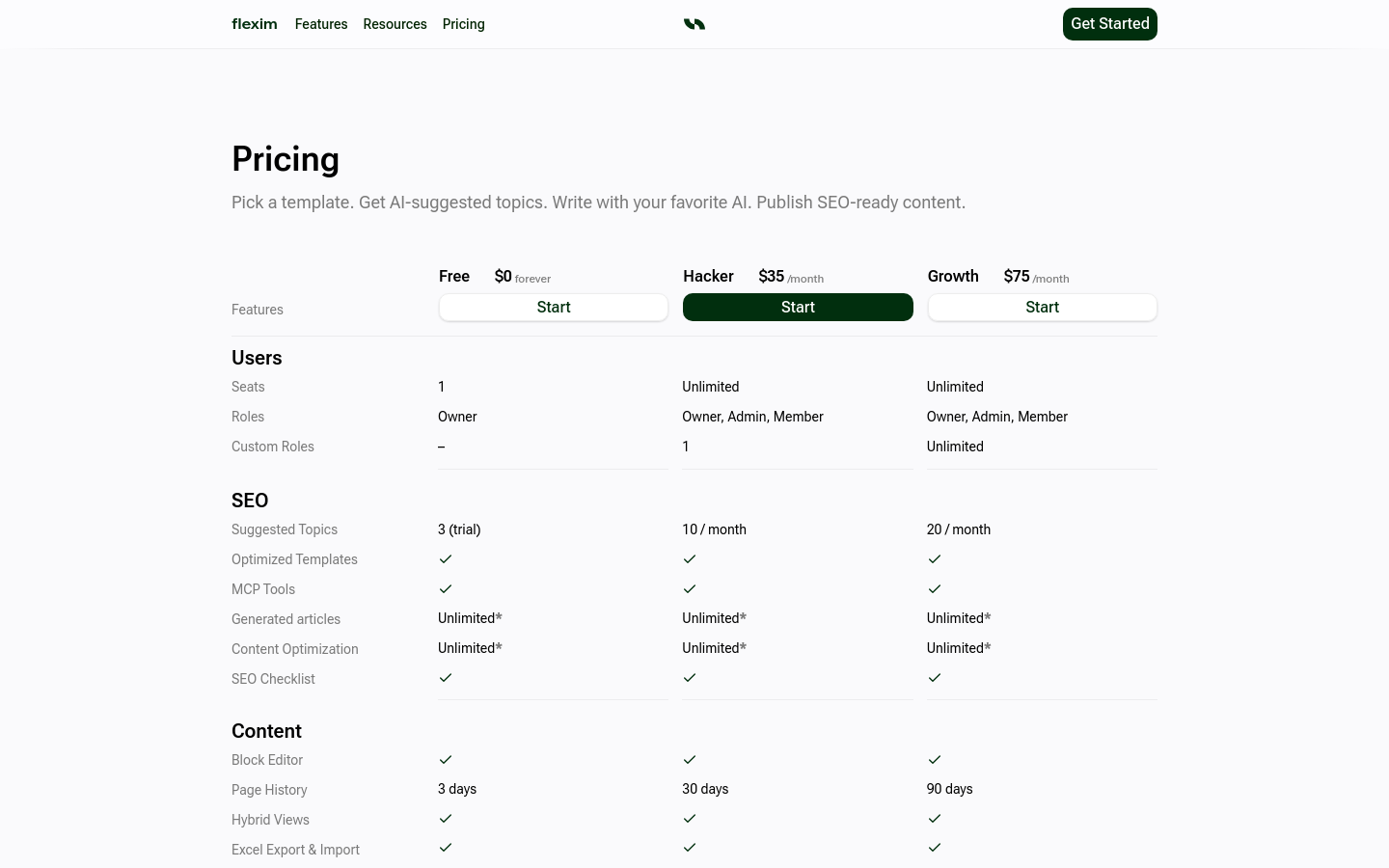Click Block Editor checkmark in Growth column

(x=935, y=760)
